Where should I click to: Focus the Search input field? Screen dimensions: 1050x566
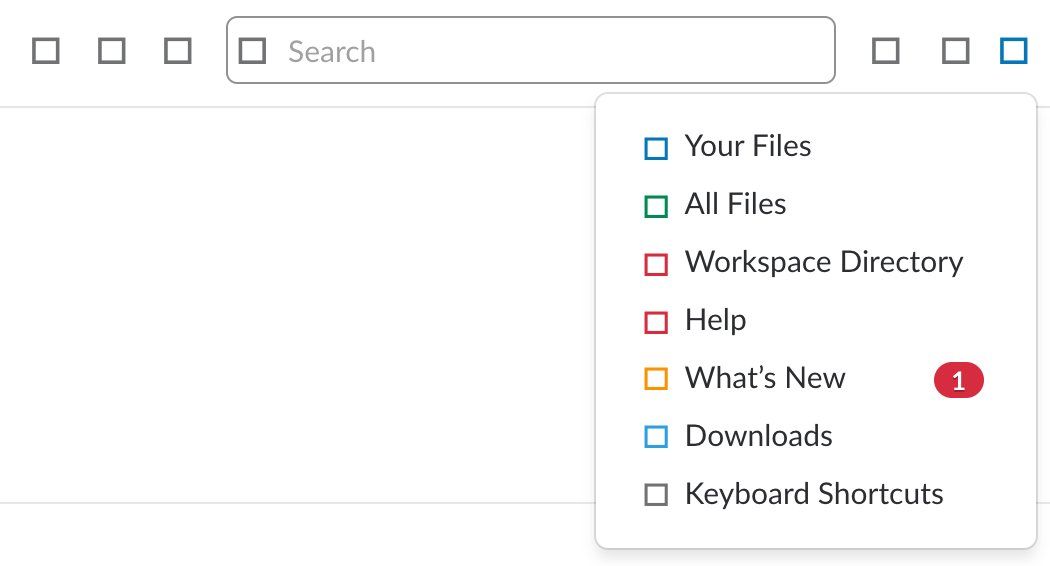point(530,50)
